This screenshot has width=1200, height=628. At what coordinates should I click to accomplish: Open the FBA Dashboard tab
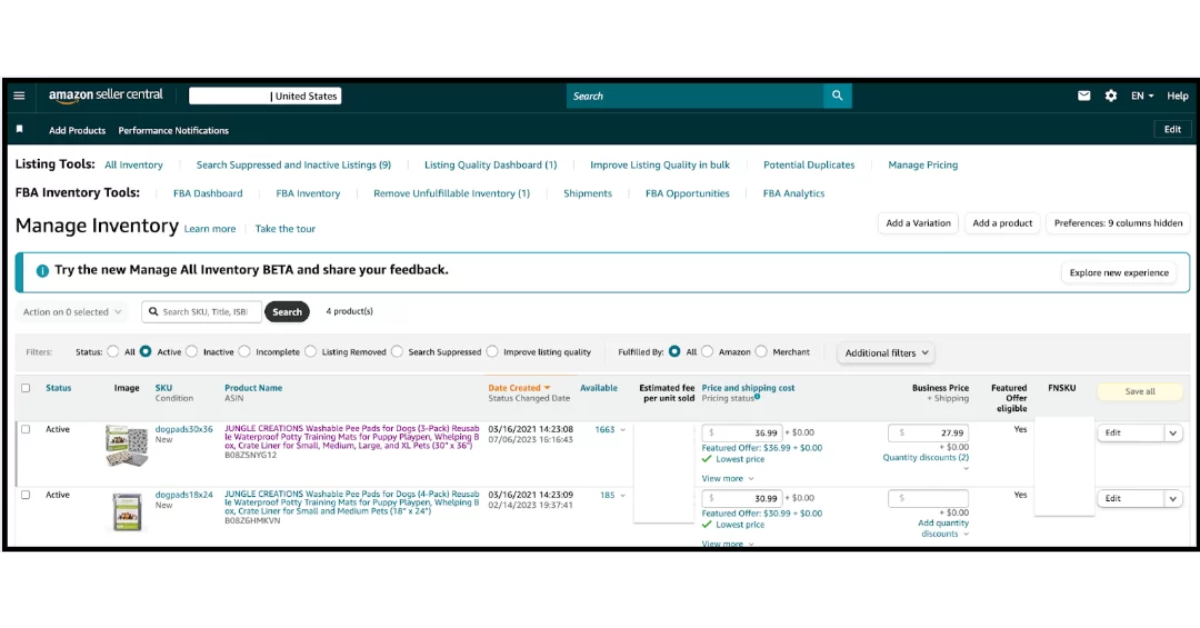(x=207, y=194)
